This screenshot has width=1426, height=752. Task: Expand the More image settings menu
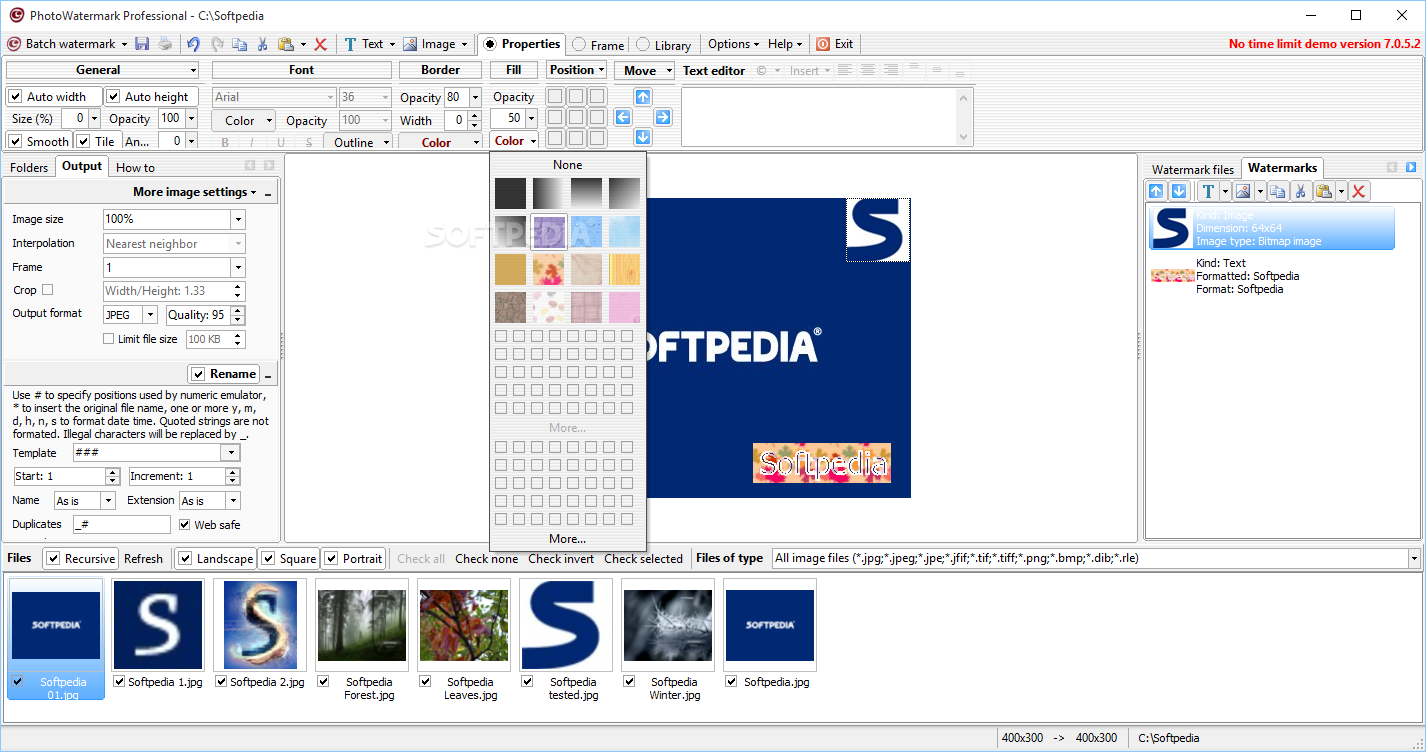tap(195, 192)
